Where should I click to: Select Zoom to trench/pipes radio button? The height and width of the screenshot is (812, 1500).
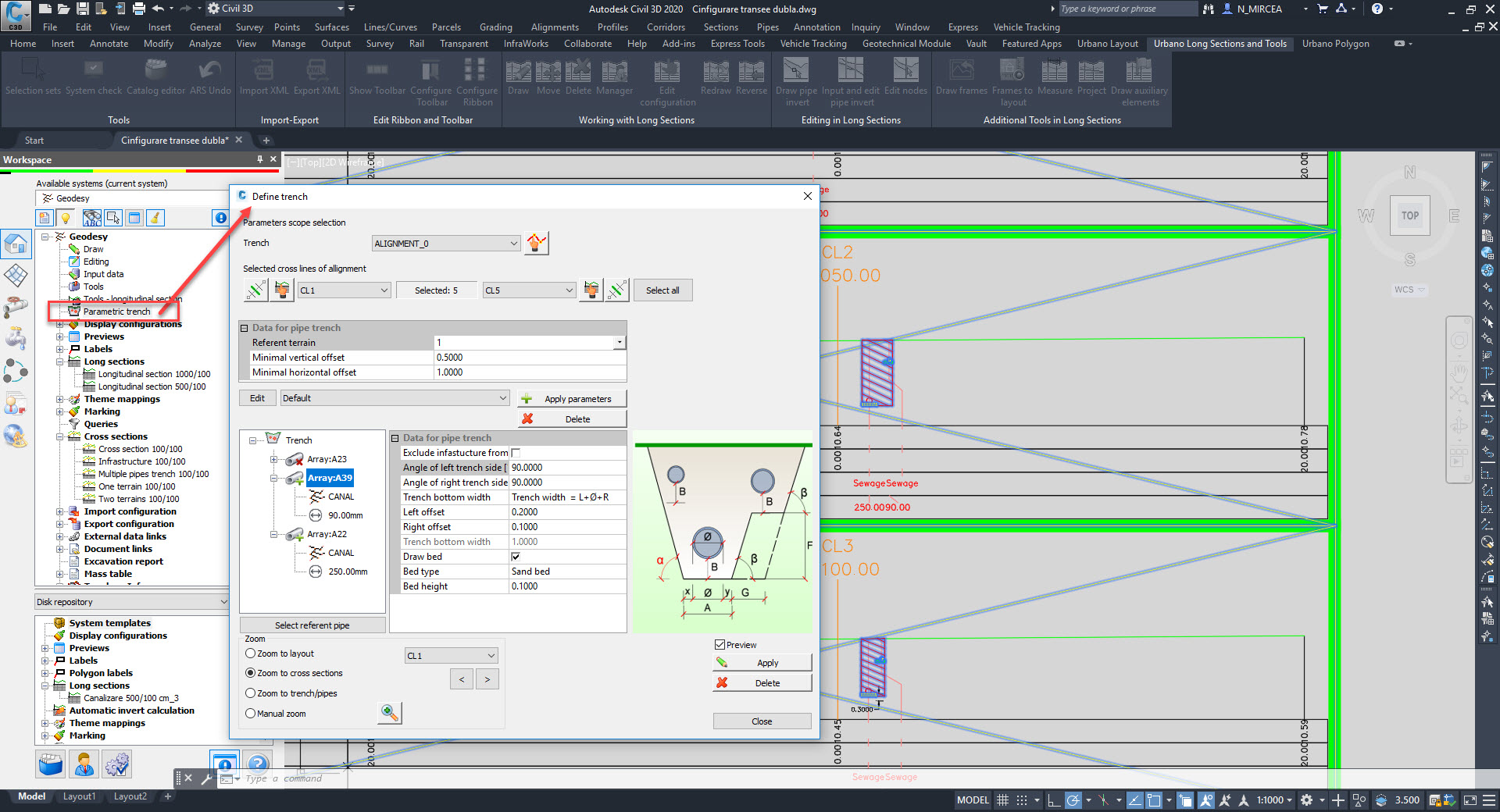click(x=250, y=693)
